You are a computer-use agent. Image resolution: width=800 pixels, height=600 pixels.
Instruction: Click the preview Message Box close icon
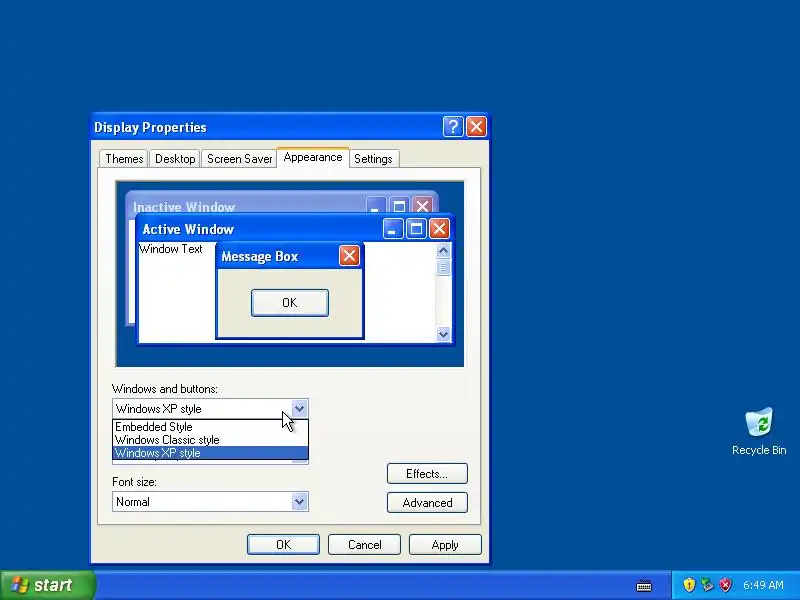[349, 256]
